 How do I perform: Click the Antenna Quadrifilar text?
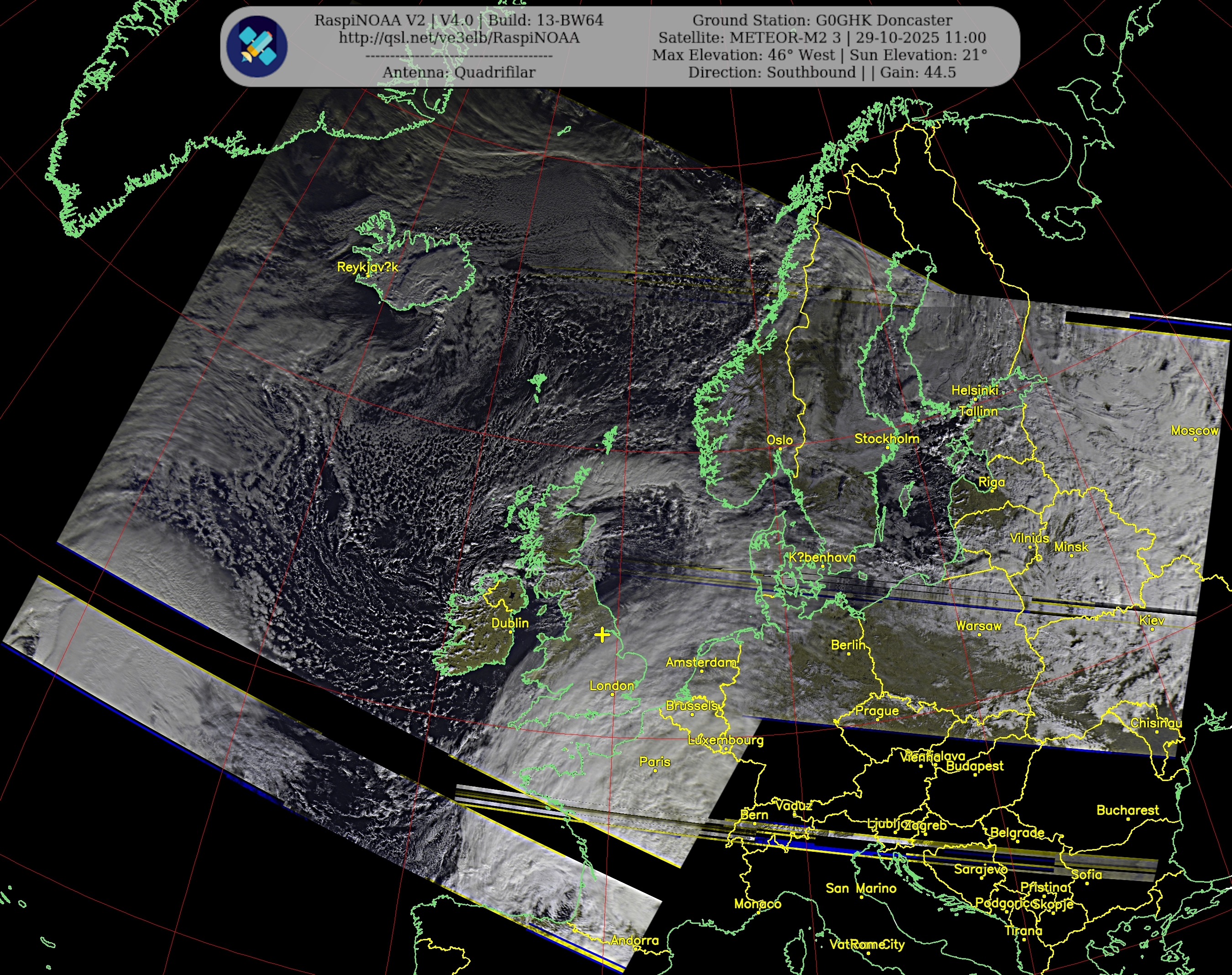click(x=458, y=73)
